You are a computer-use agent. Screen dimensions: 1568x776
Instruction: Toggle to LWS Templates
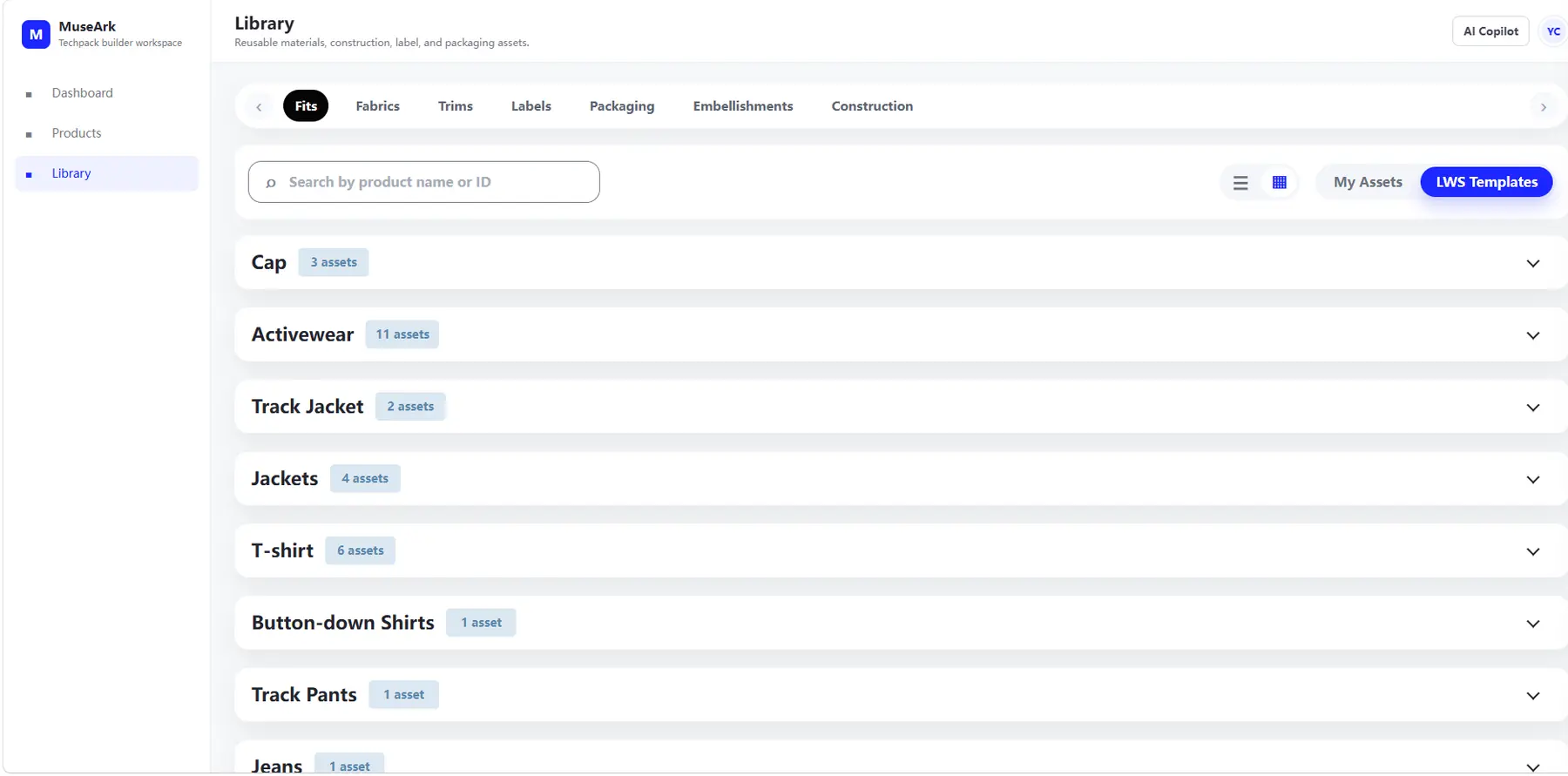(x=1486, y=182)
